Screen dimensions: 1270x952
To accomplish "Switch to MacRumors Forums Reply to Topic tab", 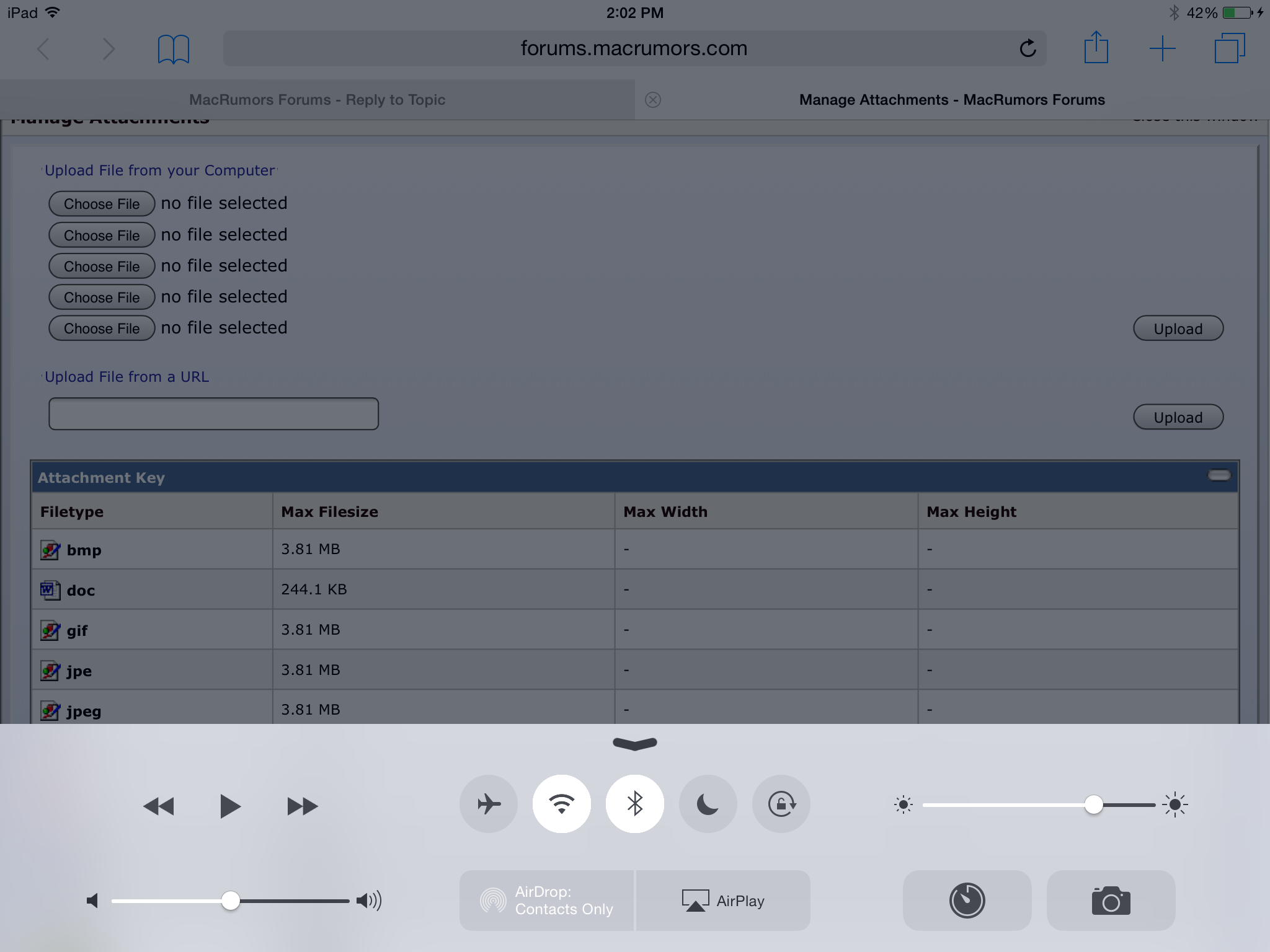I will point(317,100).
